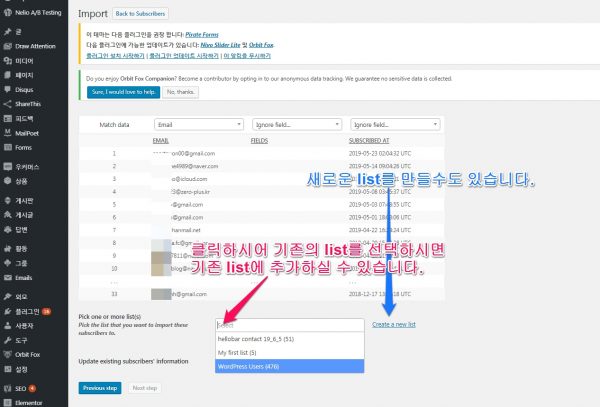The height and width of the screenshot is (407, 600).
Task: Choose WordPress Users (476) list option
Action: (289, 366)
